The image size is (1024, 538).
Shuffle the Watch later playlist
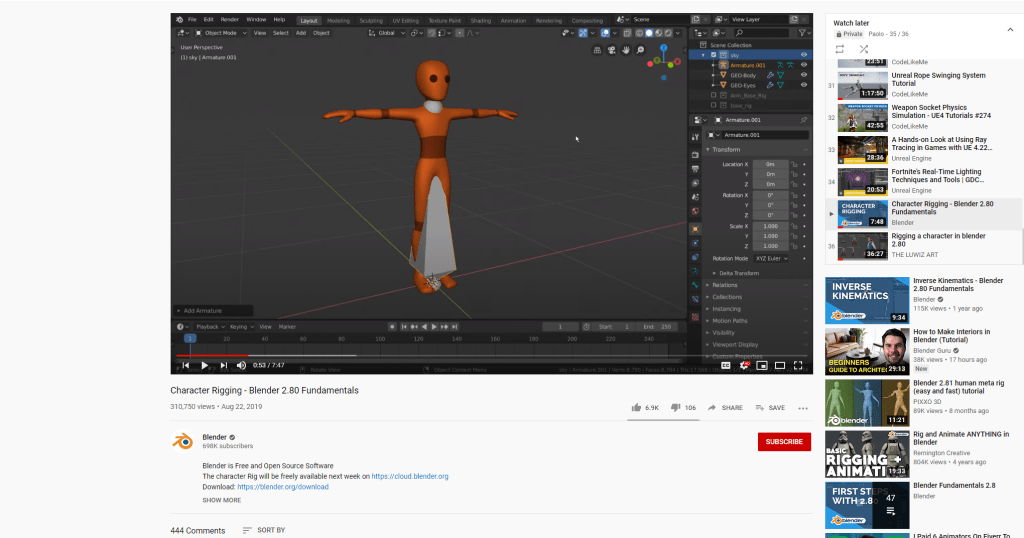point(863,48)
